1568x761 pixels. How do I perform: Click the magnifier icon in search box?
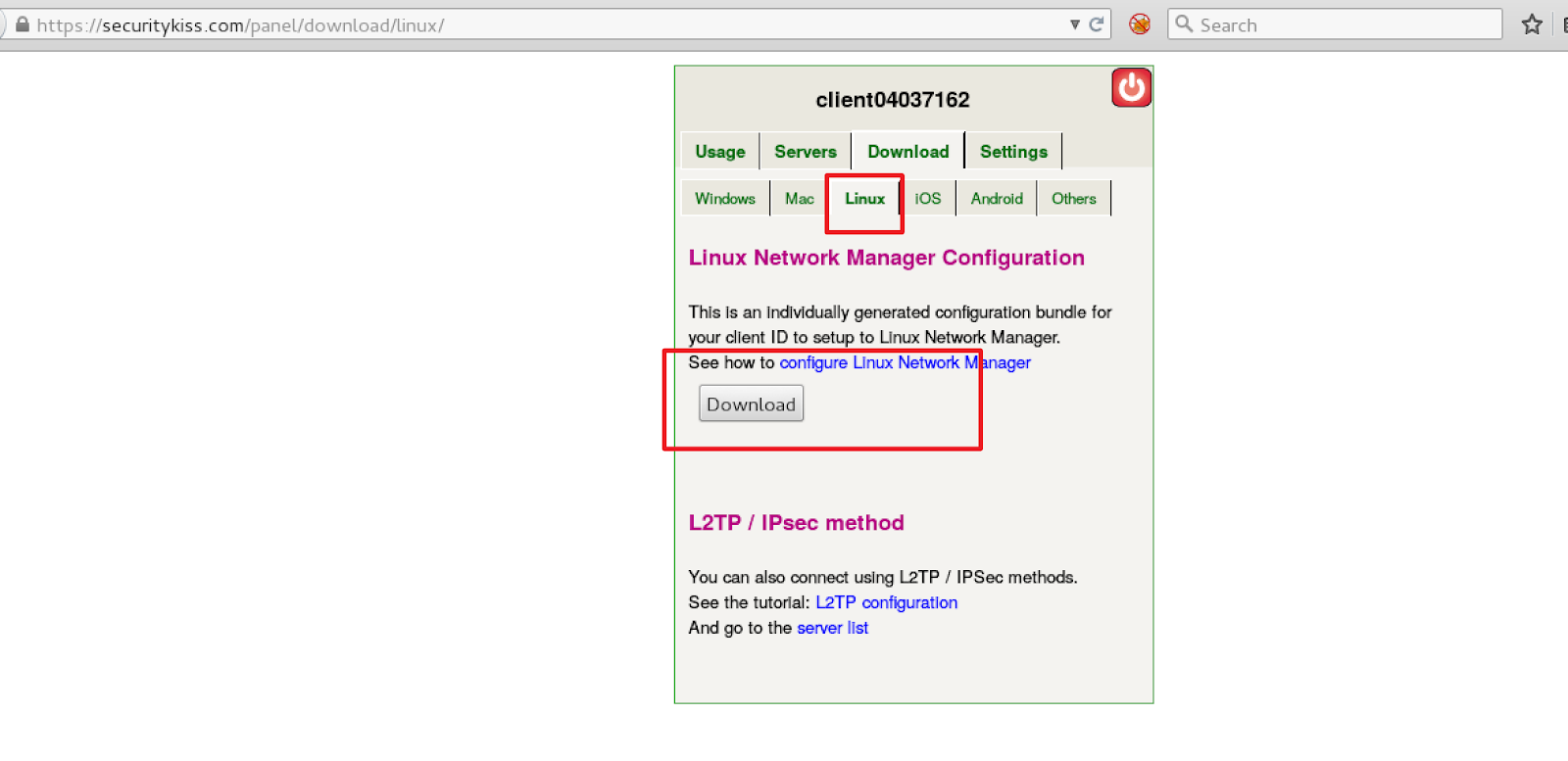(x=1184, y=24)
